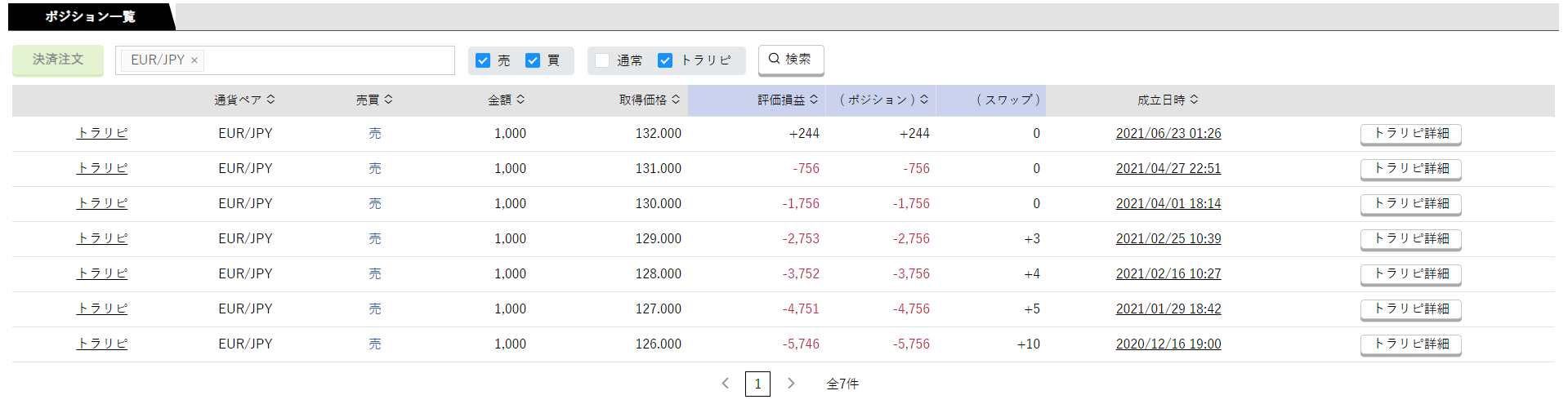Sort by 通貨ペア column arrows
The width and height of the screenshot is (1568, 404).
pyautogui.click(x=270, y=100)
